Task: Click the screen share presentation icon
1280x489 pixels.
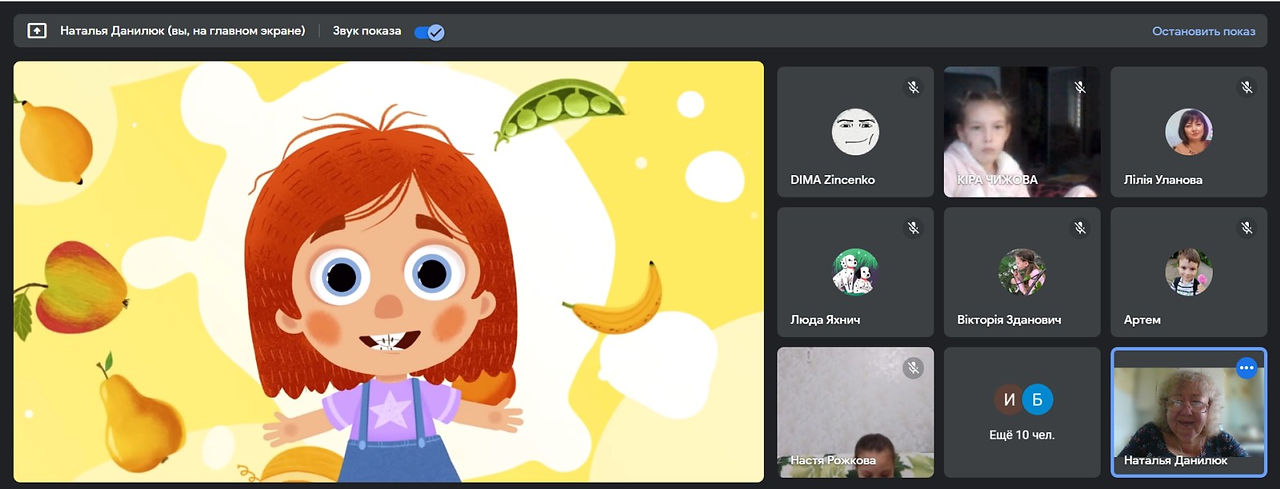Action: click(37, 31)
